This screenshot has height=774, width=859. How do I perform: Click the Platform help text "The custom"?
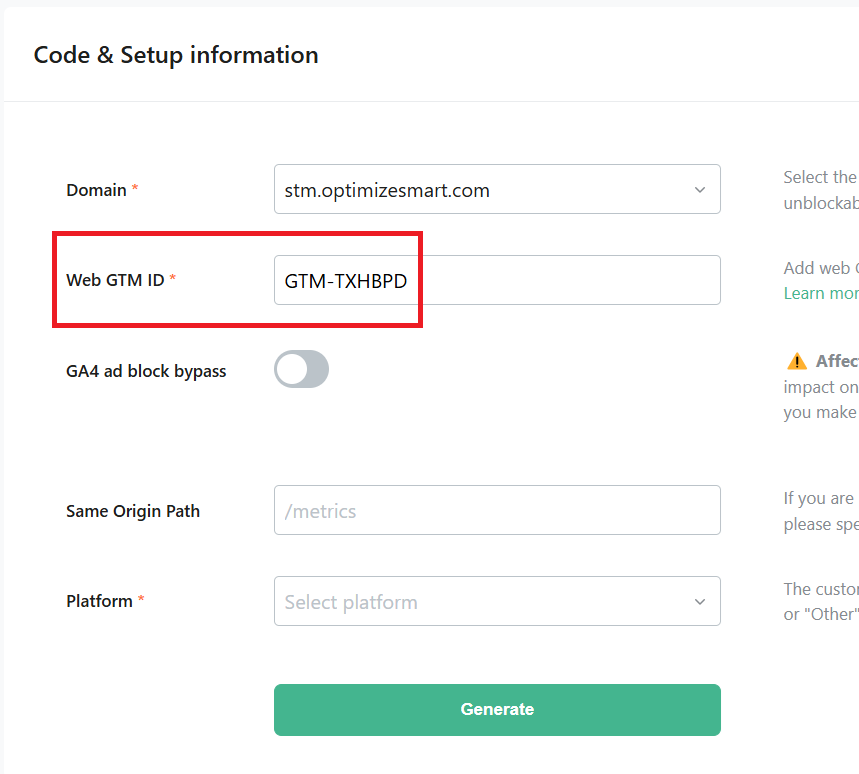pyautogui.click(x=820, y=589)
